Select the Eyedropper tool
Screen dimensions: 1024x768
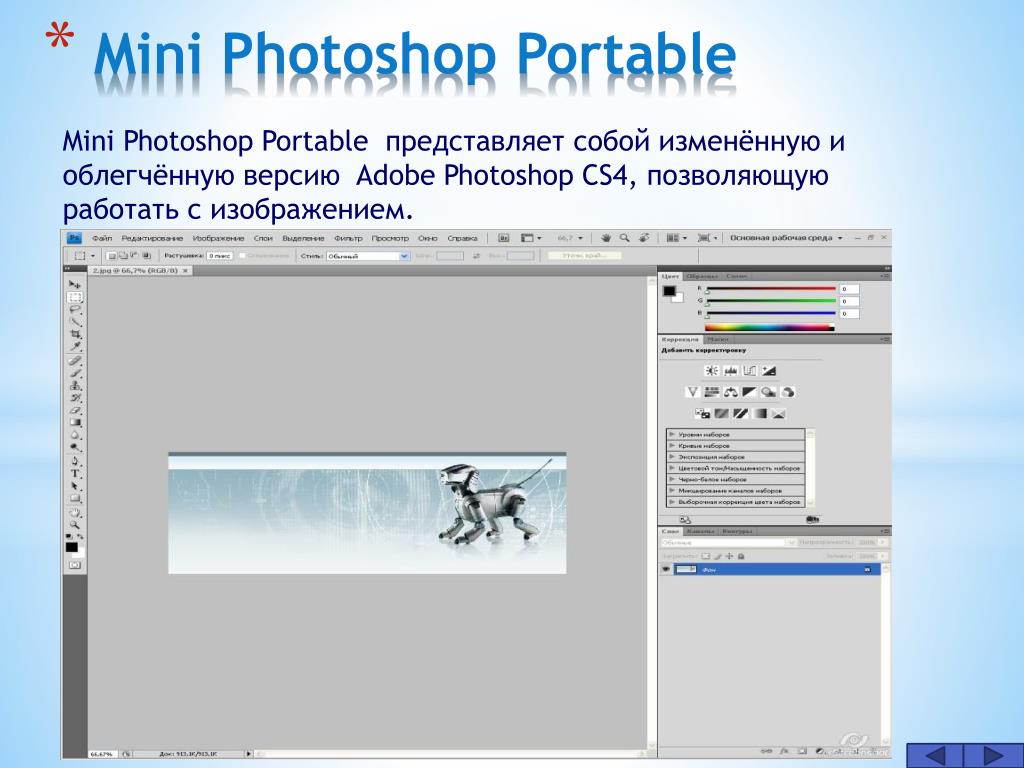click(75, 347)
